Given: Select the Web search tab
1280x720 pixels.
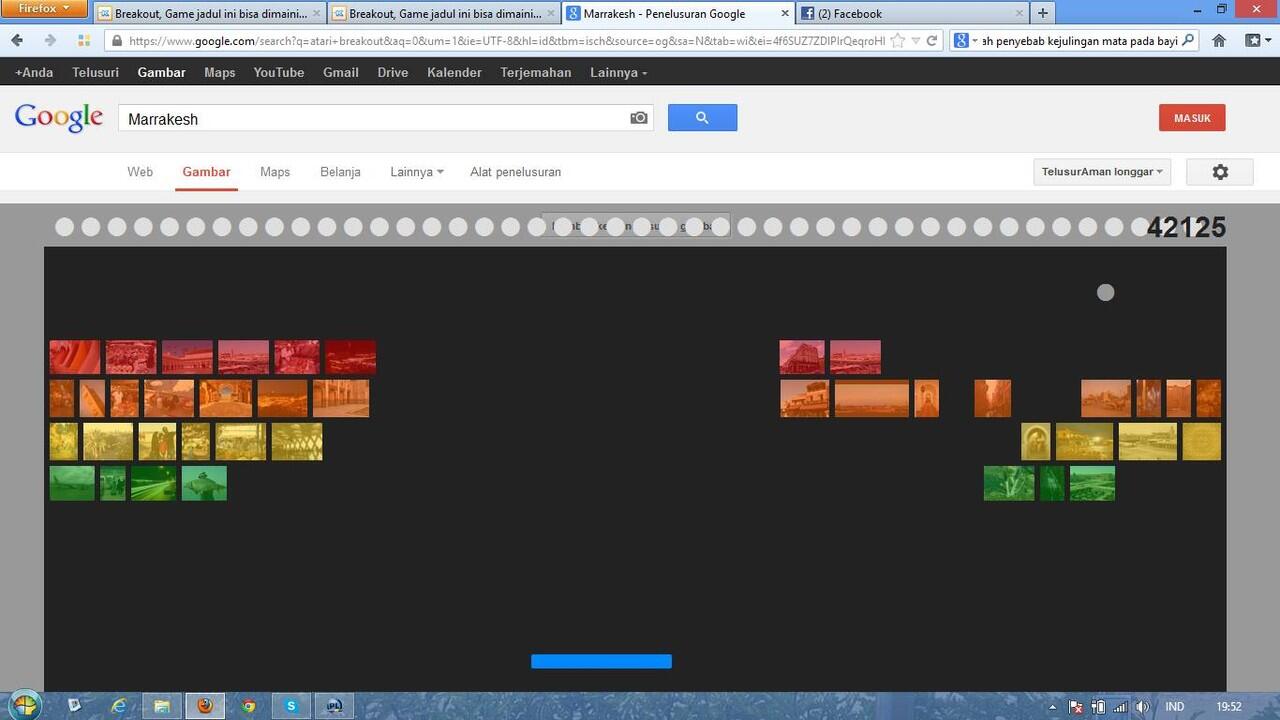Looking at the screenshot, I should click(x=140, y=172).
